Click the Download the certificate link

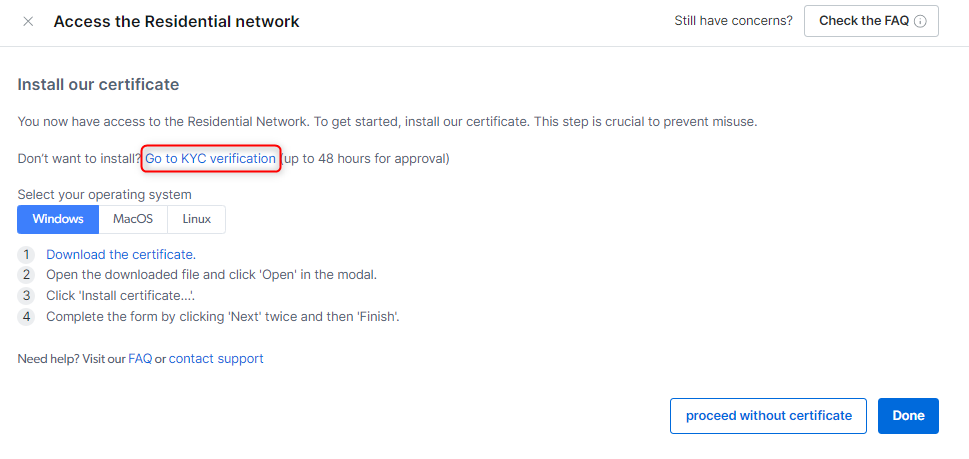pos(121,255)
